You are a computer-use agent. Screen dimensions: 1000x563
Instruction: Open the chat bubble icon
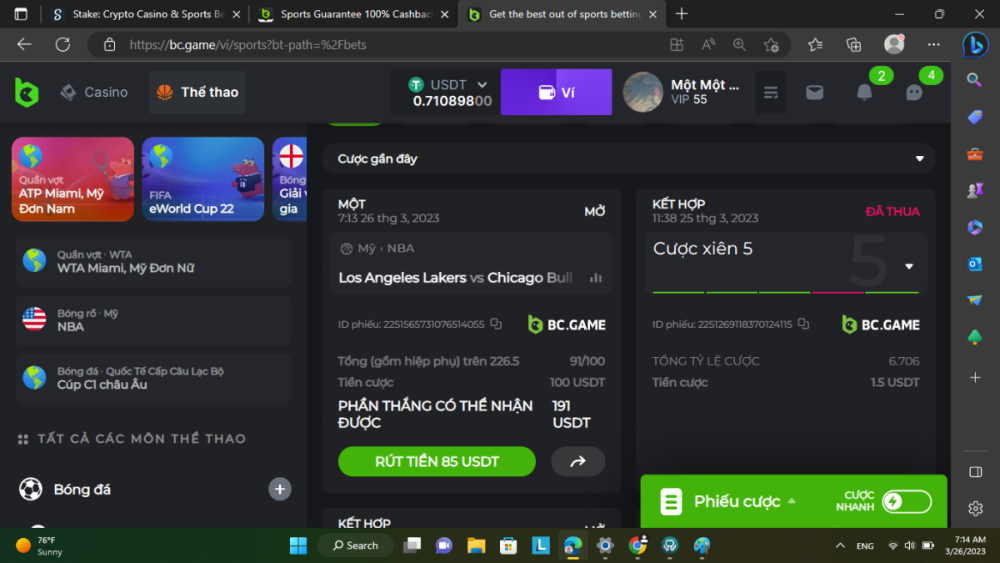pos(914,92)
